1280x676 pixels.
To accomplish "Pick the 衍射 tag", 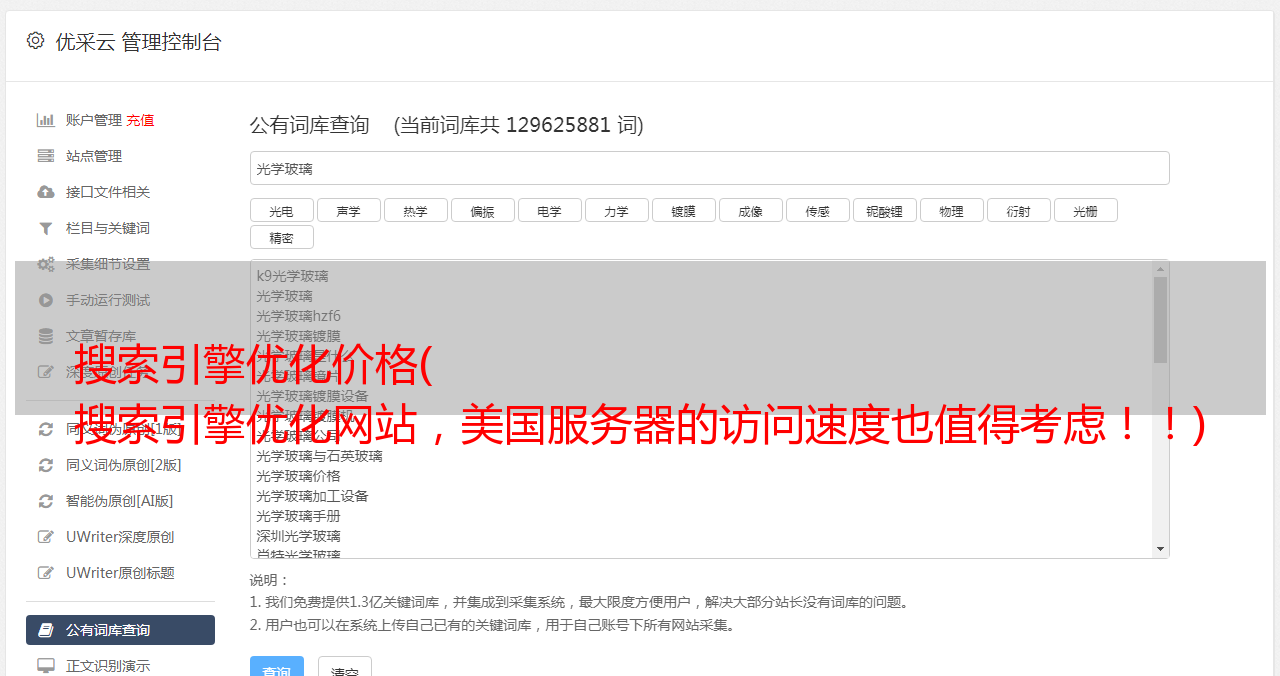I will 1019,210.
